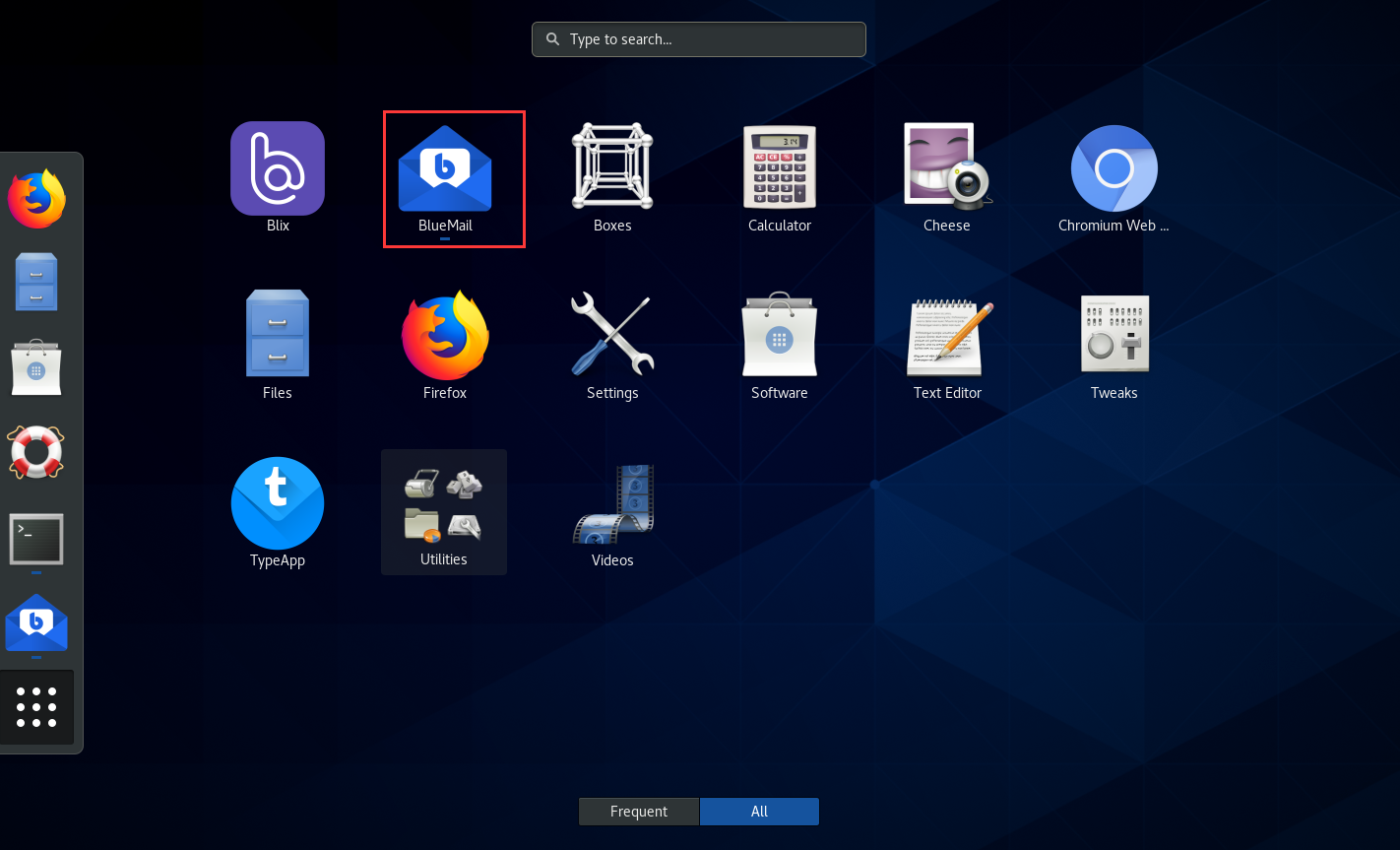Select the All apps tab

[x=759, y=812]
